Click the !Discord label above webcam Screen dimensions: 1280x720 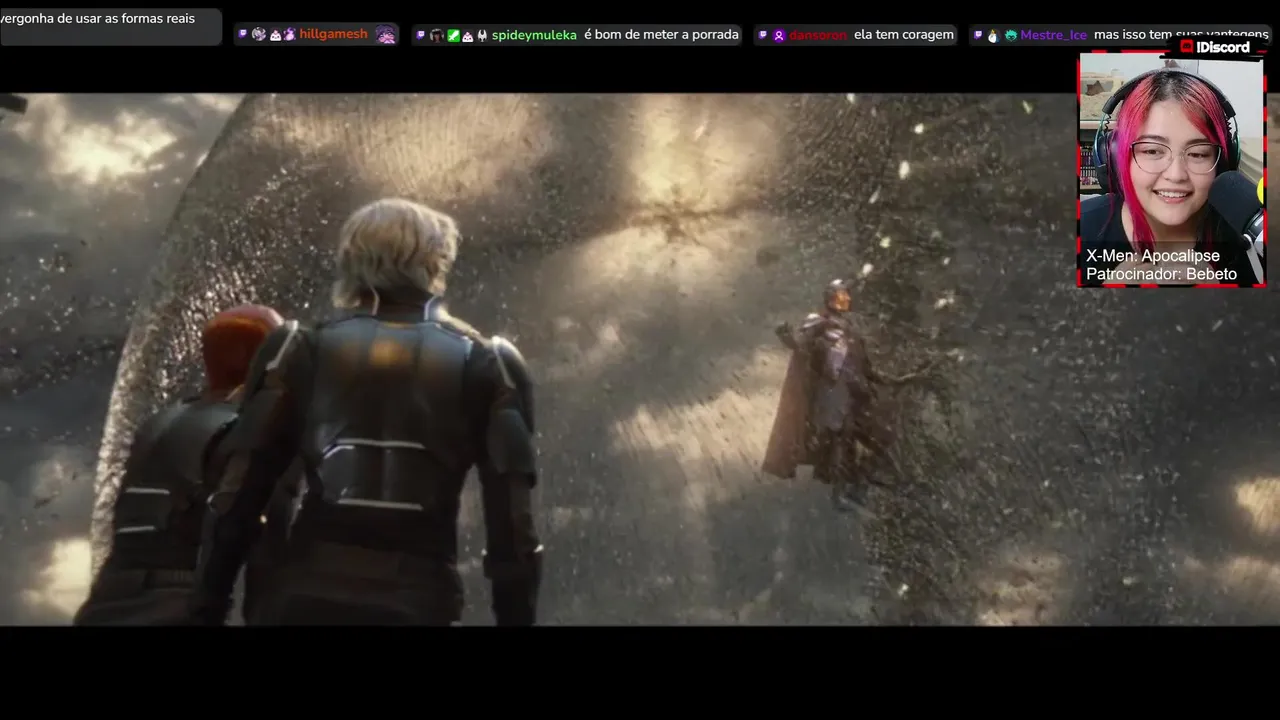pos(1216,47)
